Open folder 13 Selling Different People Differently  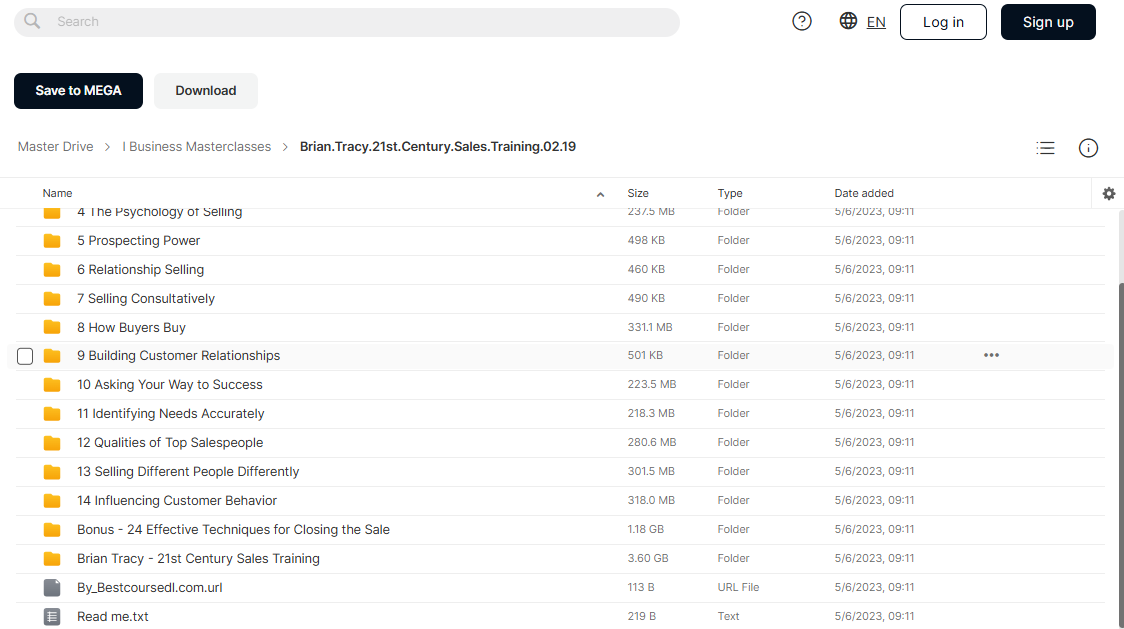pos(188,472)
